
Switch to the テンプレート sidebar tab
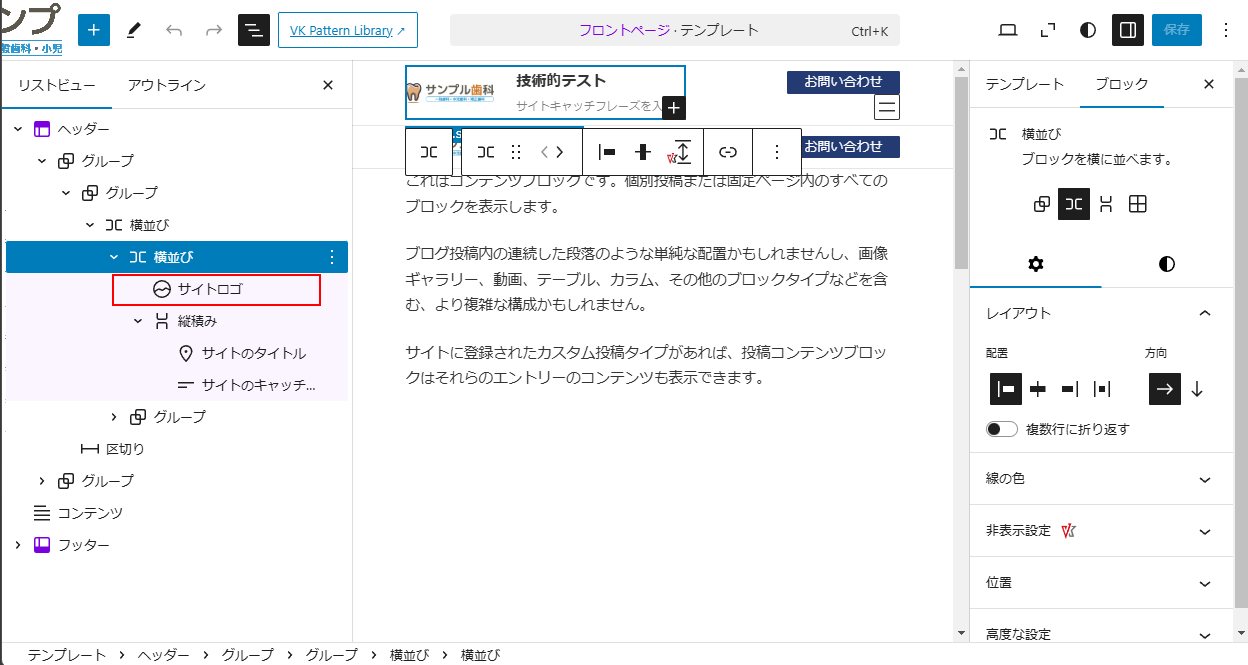1024,84
